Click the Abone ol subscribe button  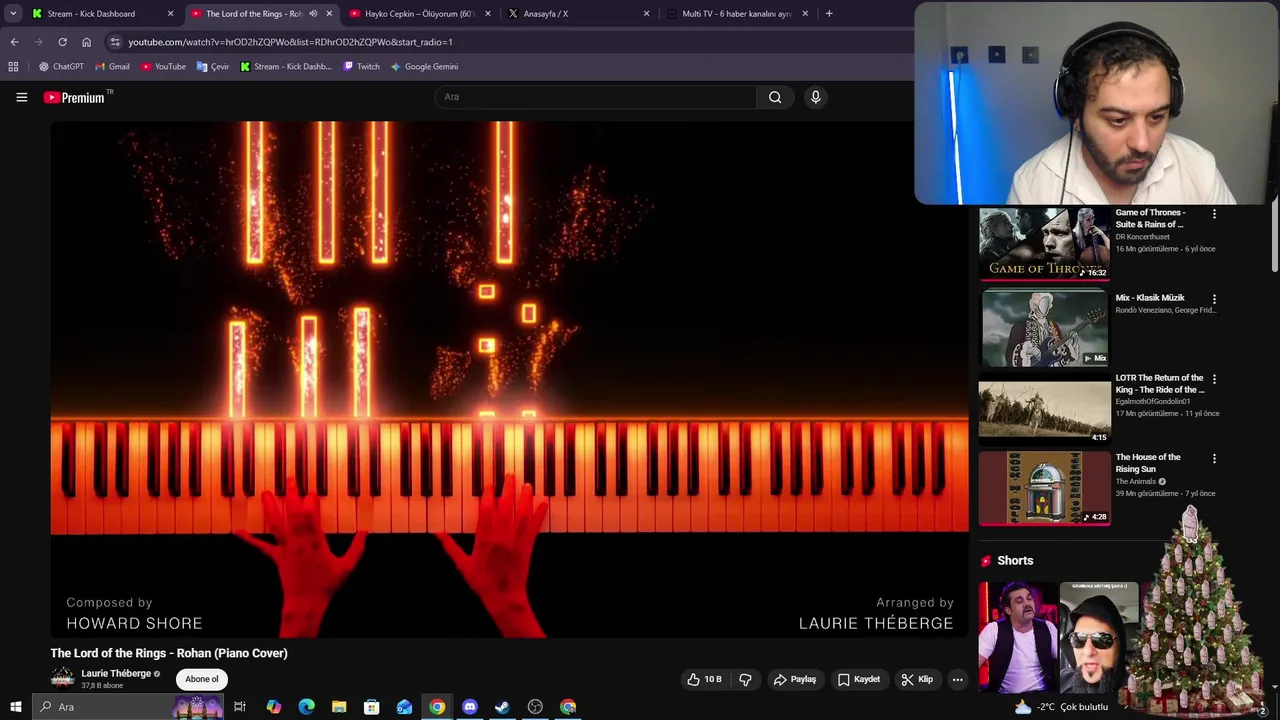pos(201,679)
